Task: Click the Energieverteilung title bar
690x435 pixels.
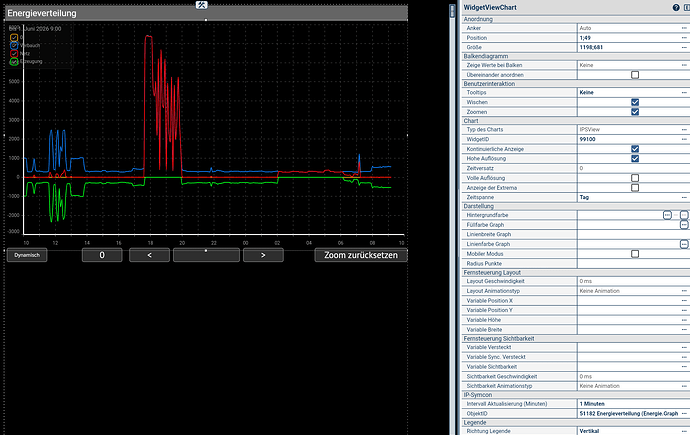Action: pos(206,13)
